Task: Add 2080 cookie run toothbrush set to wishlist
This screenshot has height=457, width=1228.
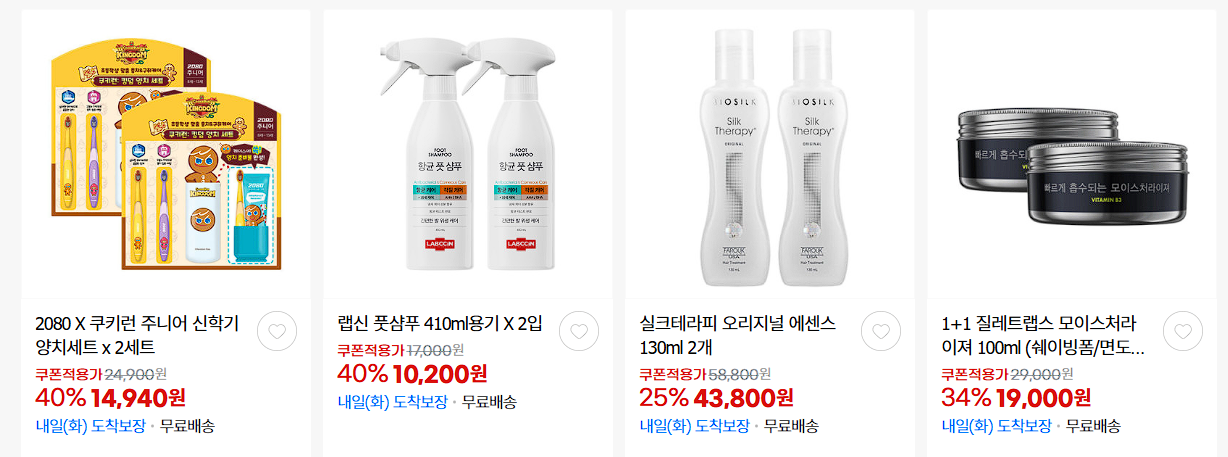Action: tap(277, 332)
